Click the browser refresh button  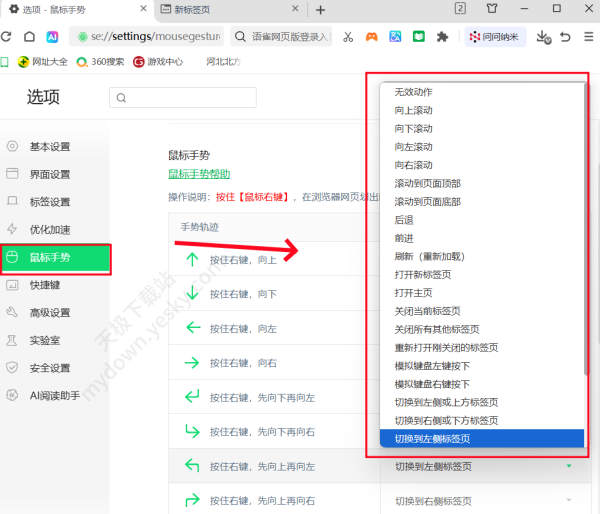point(7,37)
